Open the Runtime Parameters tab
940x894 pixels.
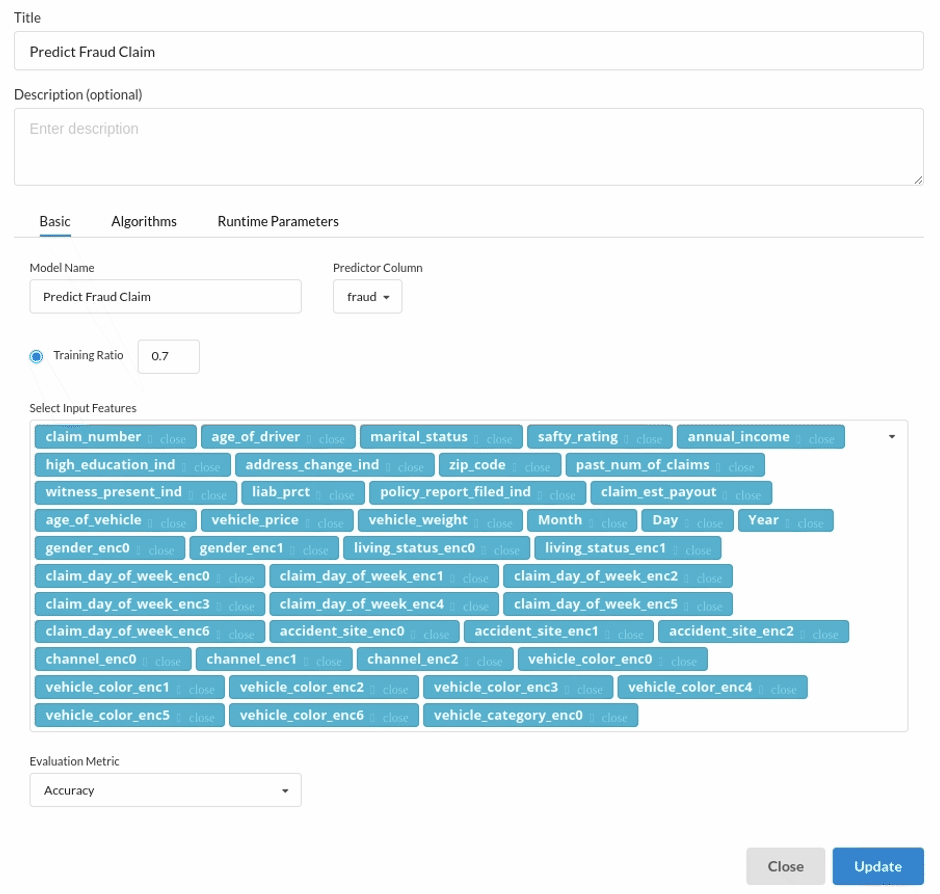[278, 221]
